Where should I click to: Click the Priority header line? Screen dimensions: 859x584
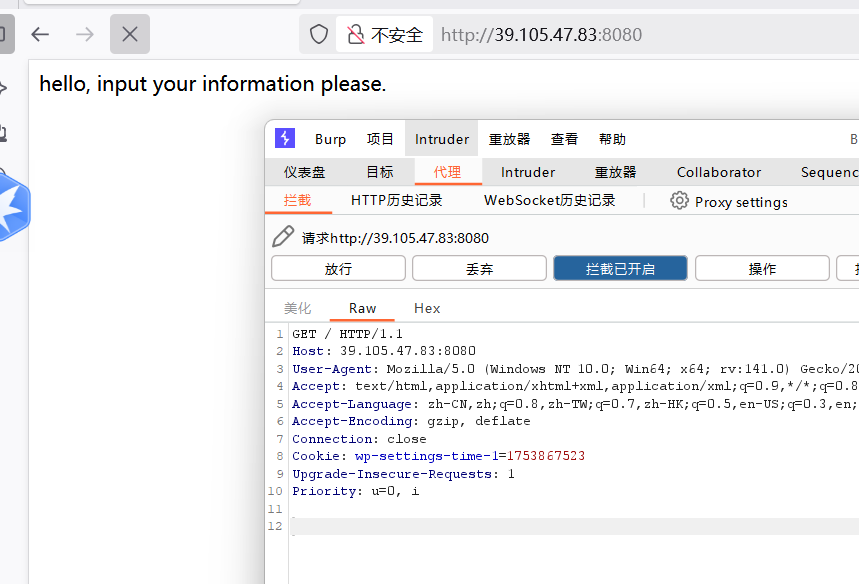click(x=356, y=491)
